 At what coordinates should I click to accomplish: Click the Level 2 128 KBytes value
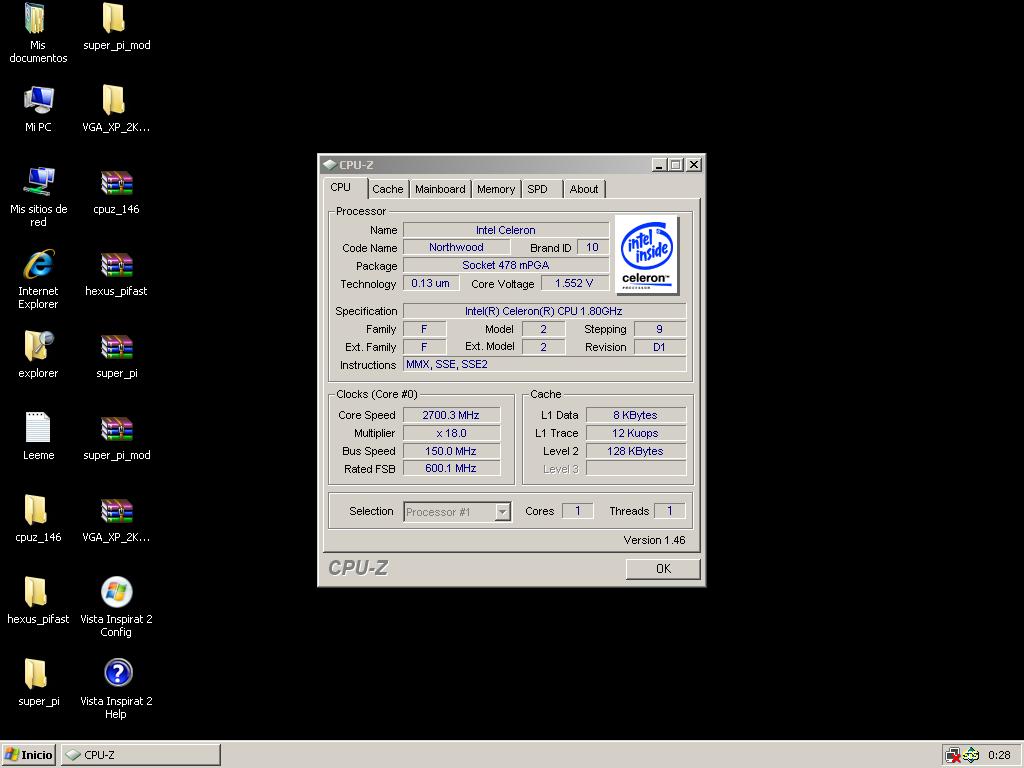[x=635, y=451]
